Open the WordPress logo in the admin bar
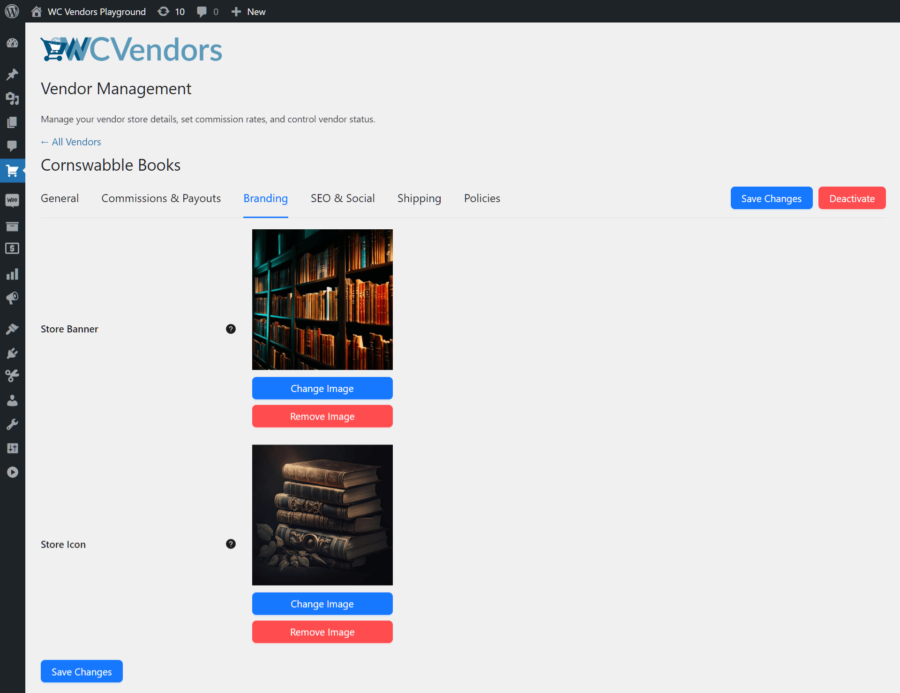 point(11,11)
